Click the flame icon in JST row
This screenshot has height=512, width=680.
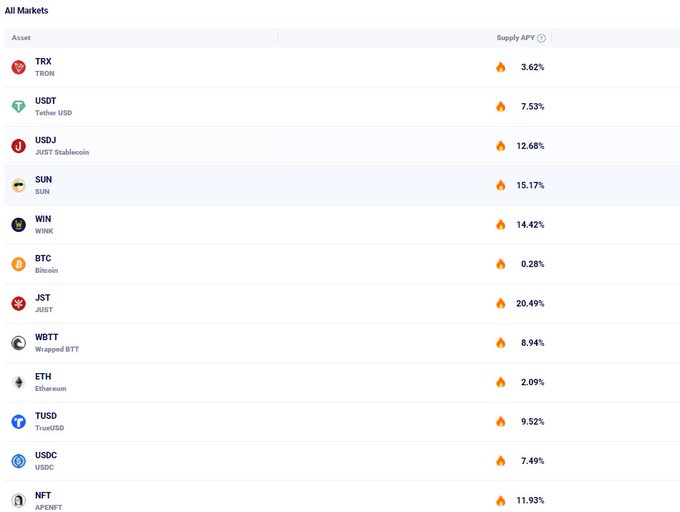click(x=500, y=303)
